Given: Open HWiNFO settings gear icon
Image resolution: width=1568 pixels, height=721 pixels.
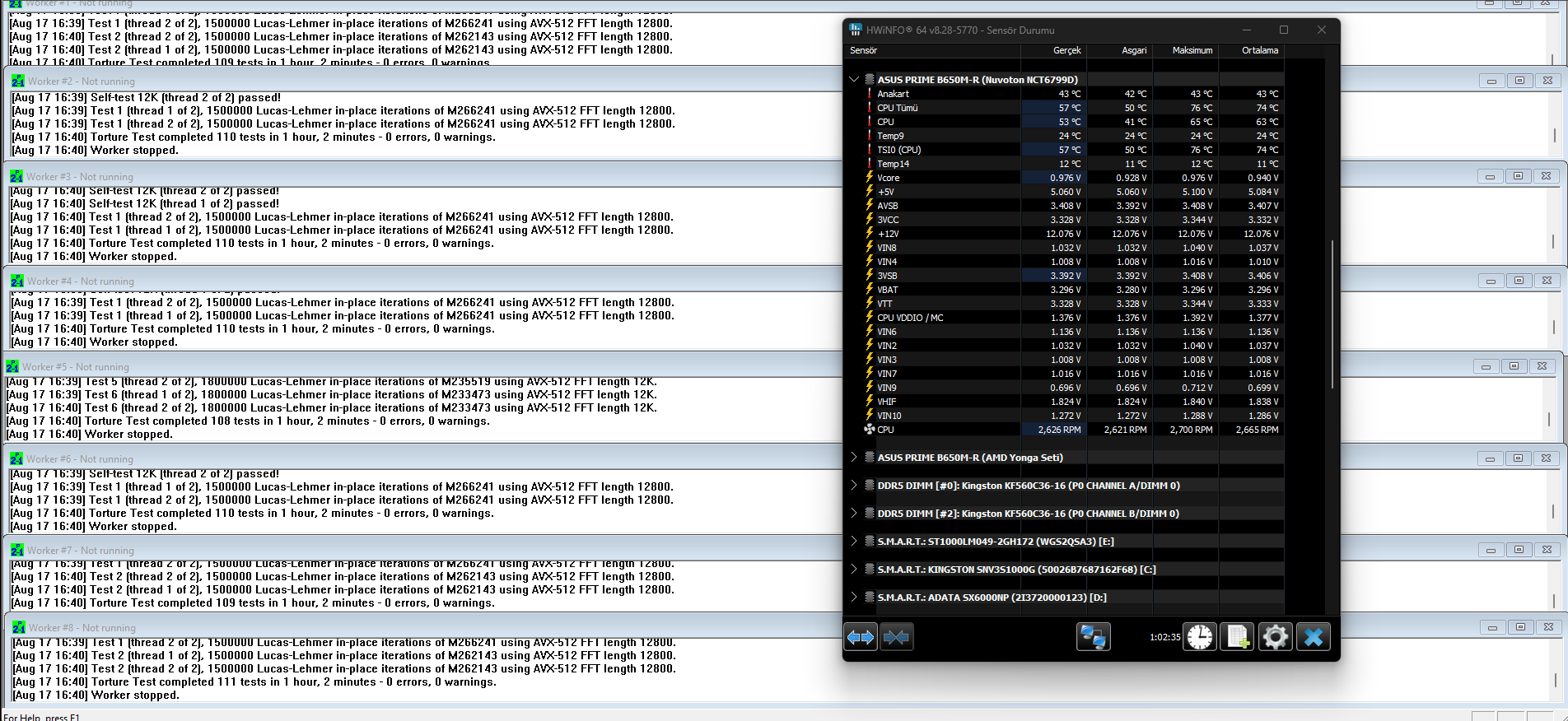Looking at the screenshot, I should pos(1275,637).
